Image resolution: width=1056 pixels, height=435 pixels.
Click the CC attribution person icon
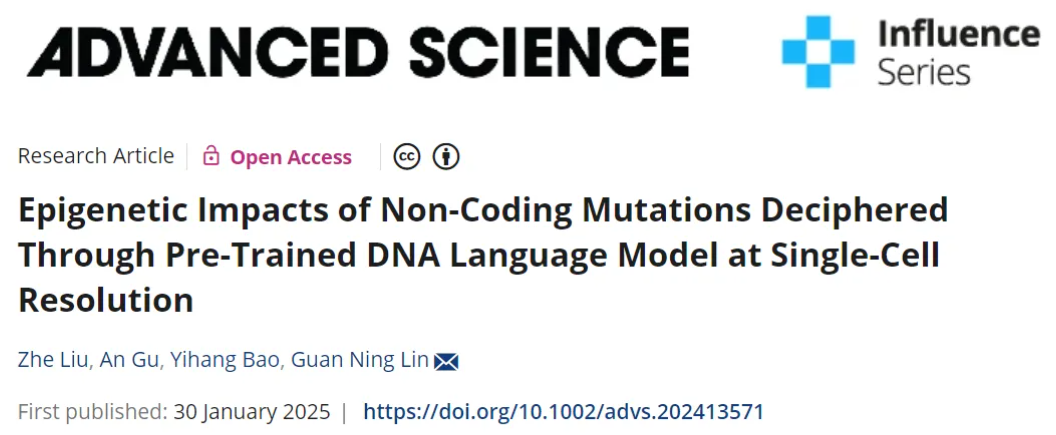click(x=446, y=157)
